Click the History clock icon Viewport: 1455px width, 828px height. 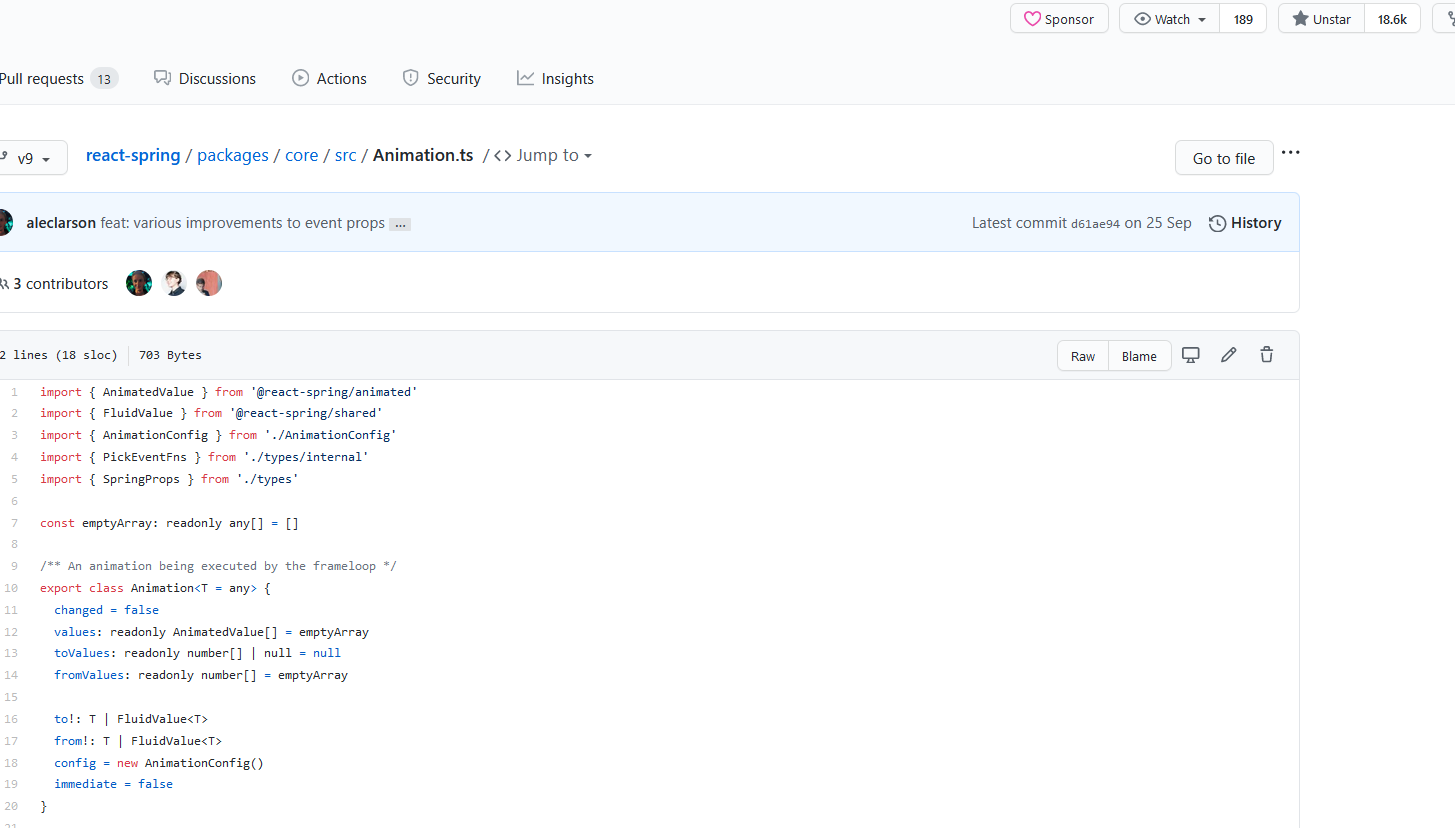pyautogui.click(x=1217, y=223)
